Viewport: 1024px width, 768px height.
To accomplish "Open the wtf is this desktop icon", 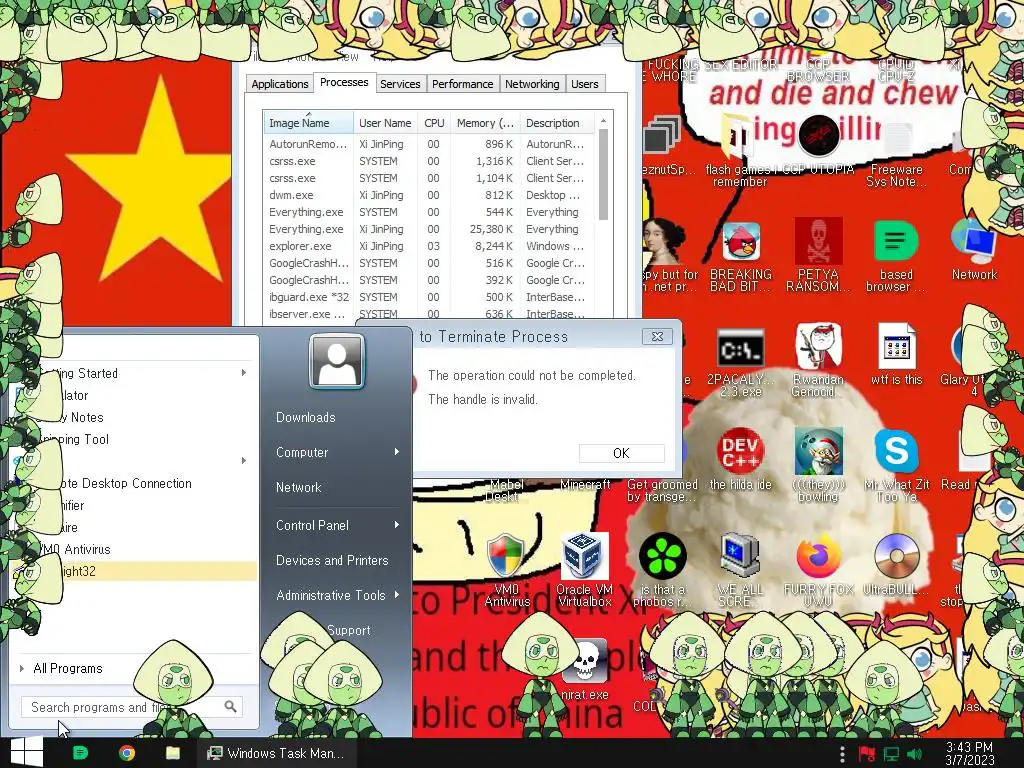I will pyautogui.click(x=896, y=347).
